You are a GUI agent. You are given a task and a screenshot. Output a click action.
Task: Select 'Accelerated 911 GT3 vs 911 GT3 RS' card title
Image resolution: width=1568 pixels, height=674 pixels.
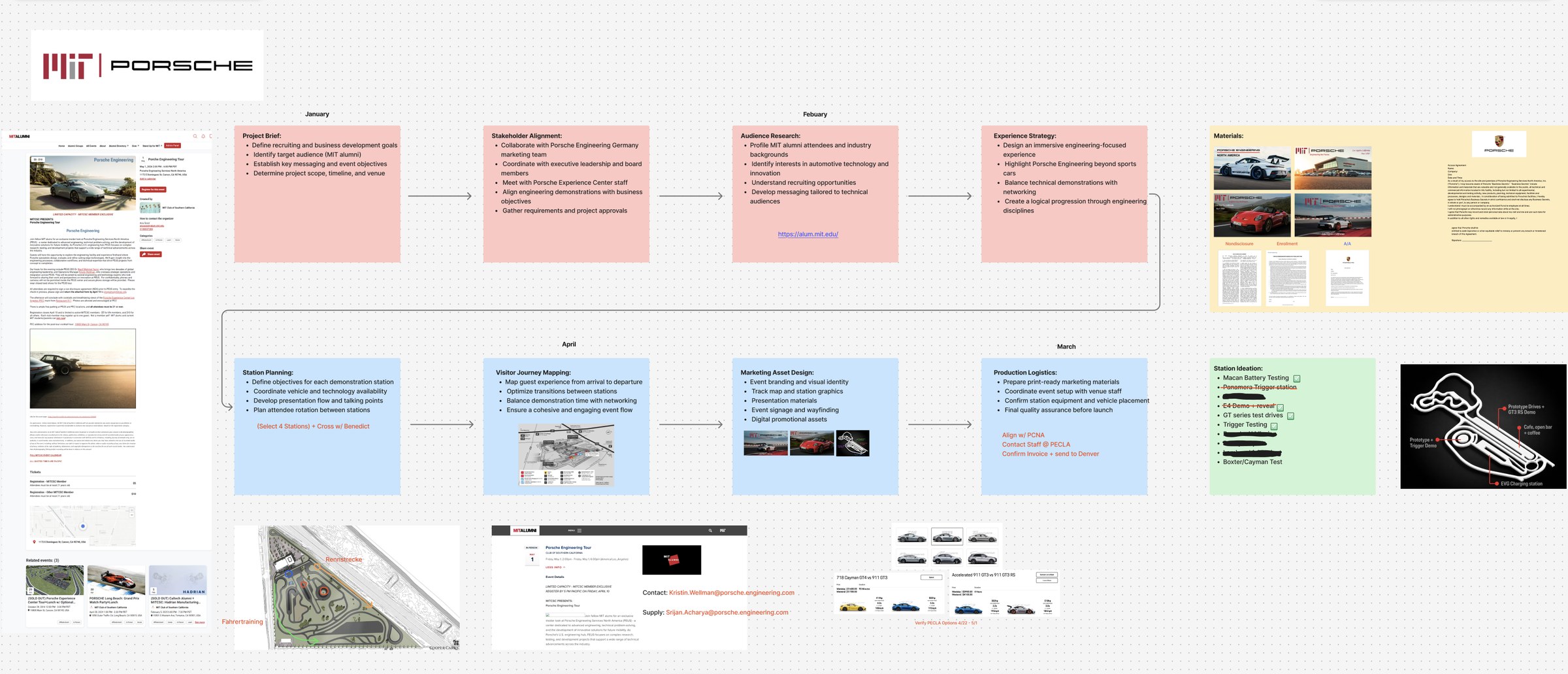(x=983, y=575)
